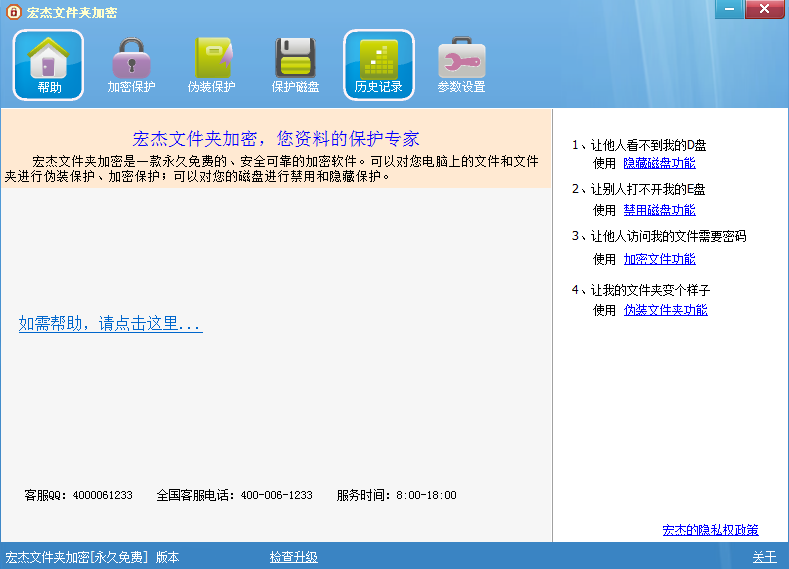The width and height of the screenshot is (789, 569).
Task: Click text 服务时间: 8:00-18:00
Action: click(397, 495)
